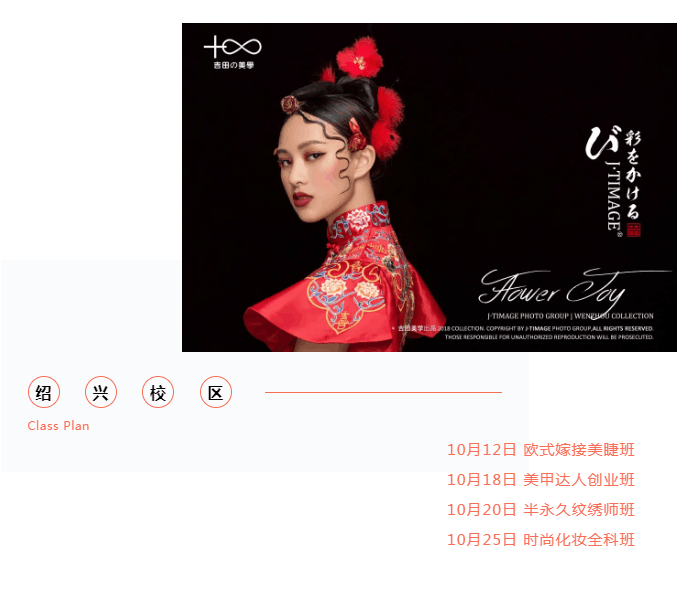
Task: Click the infinity logo on photo
Action: click(232, 47)
